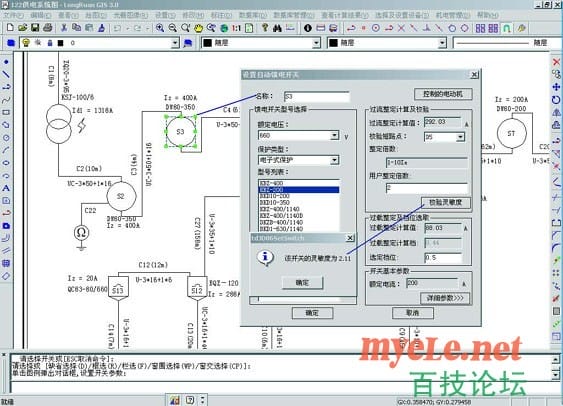Screen dimensions: 563x406
Task: Click the Copy toolbar icon
Action: (x=76, y=28)
